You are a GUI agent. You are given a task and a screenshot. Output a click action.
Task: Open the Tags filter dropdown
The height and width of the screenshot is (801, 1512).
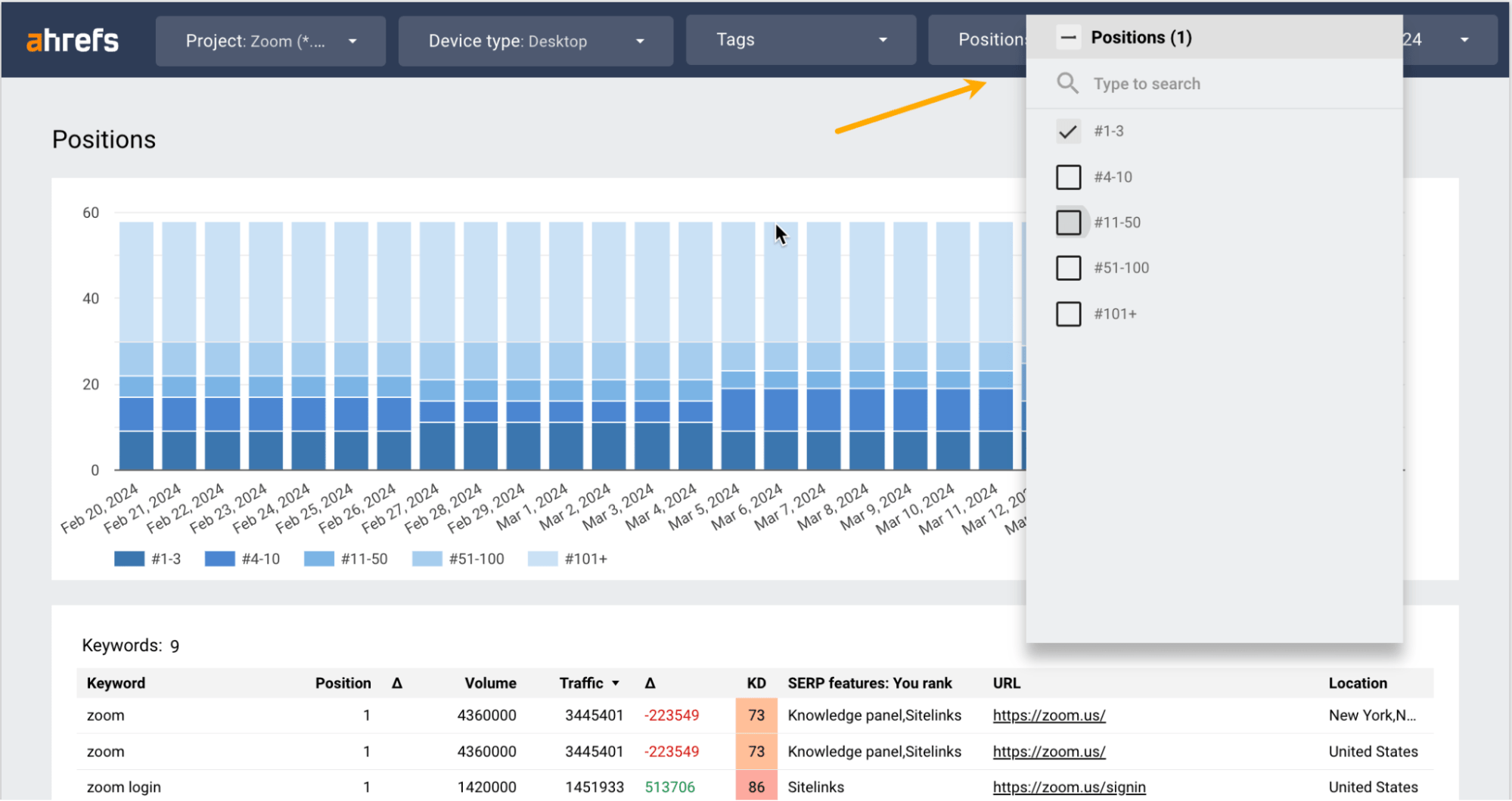[x=800, y=39]
